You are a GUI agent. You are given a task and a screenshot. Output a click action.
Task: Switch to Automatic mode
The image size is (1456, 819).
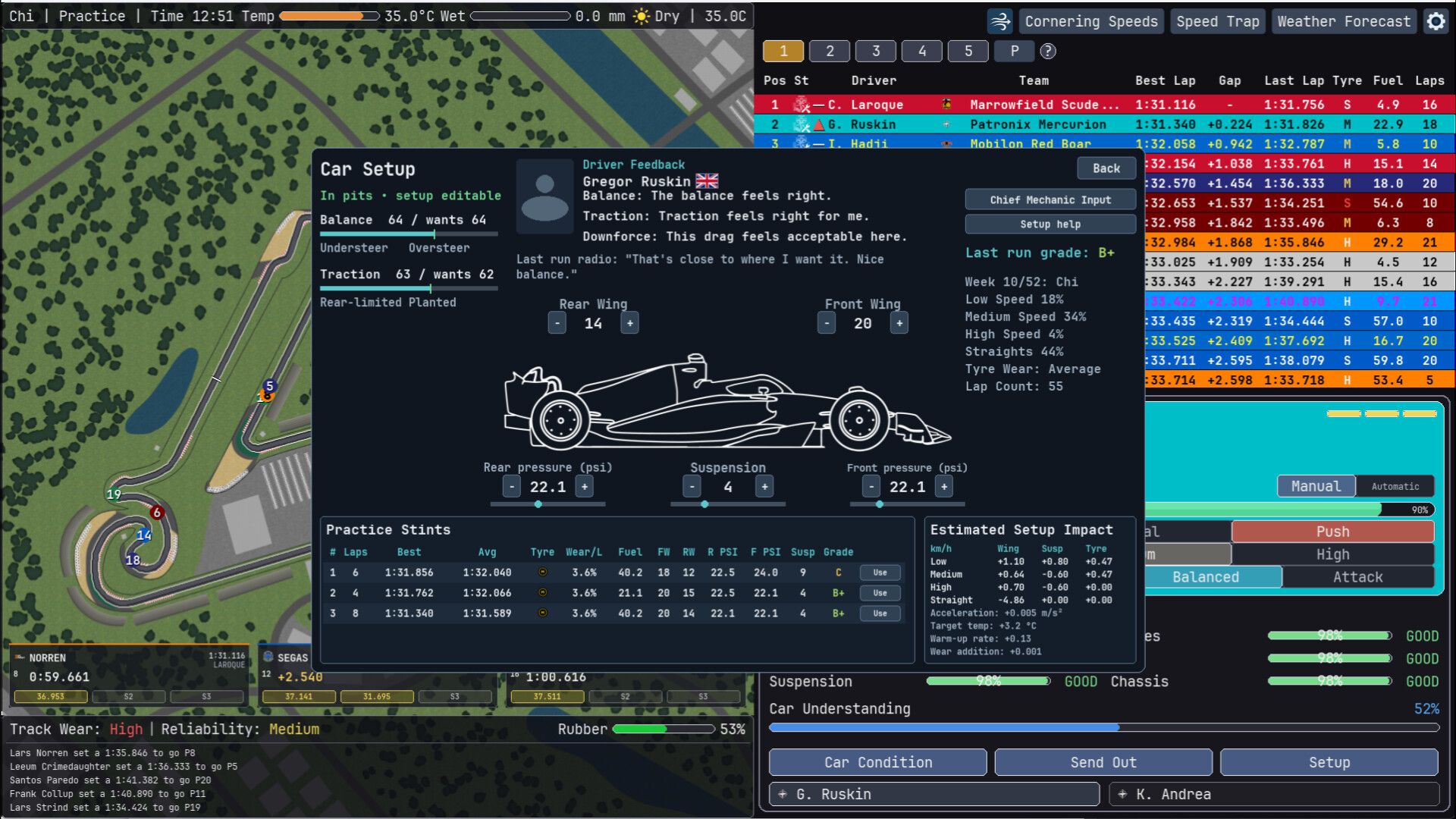1395,486
